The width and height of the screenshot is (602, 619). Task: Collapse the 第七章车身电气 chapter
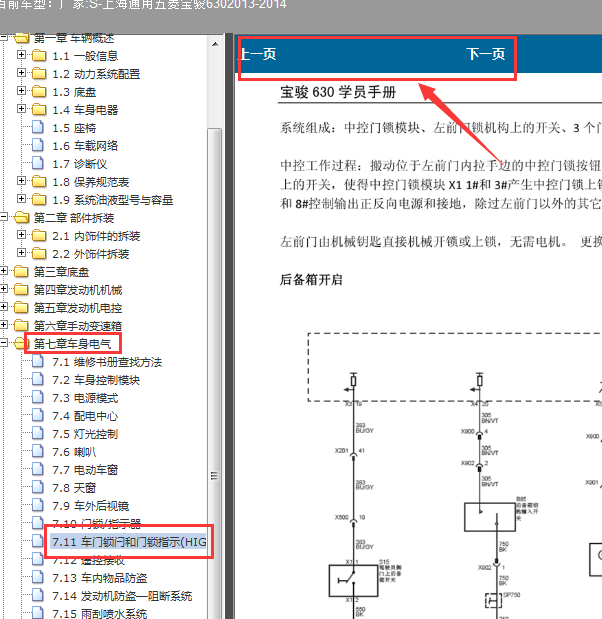pyautogui.click(x=4, y=343)
